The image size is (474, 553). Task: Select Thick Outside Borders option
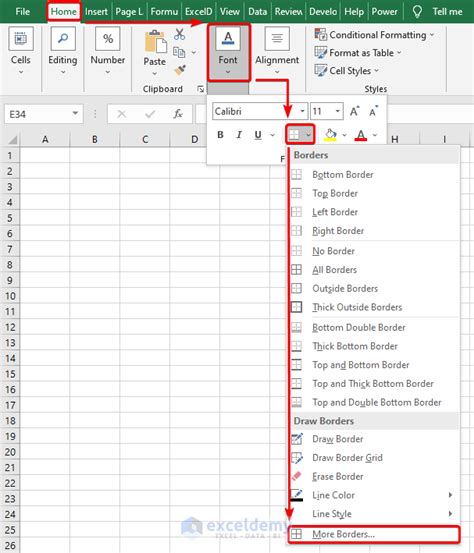coord(375,307)
